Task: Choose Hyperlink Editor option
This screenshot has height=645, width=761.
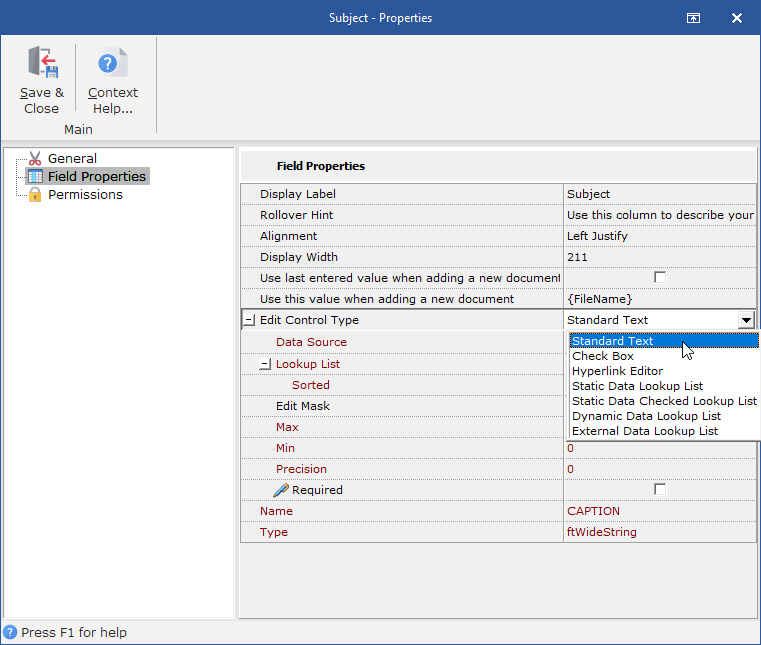Action: click(664, 371)
